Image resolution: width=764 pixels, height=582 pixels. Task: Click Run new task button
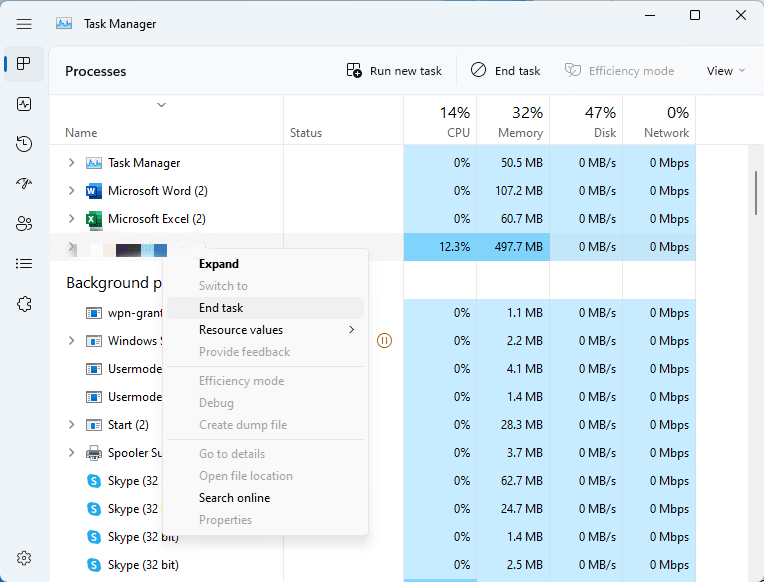(x=394, y=71)
